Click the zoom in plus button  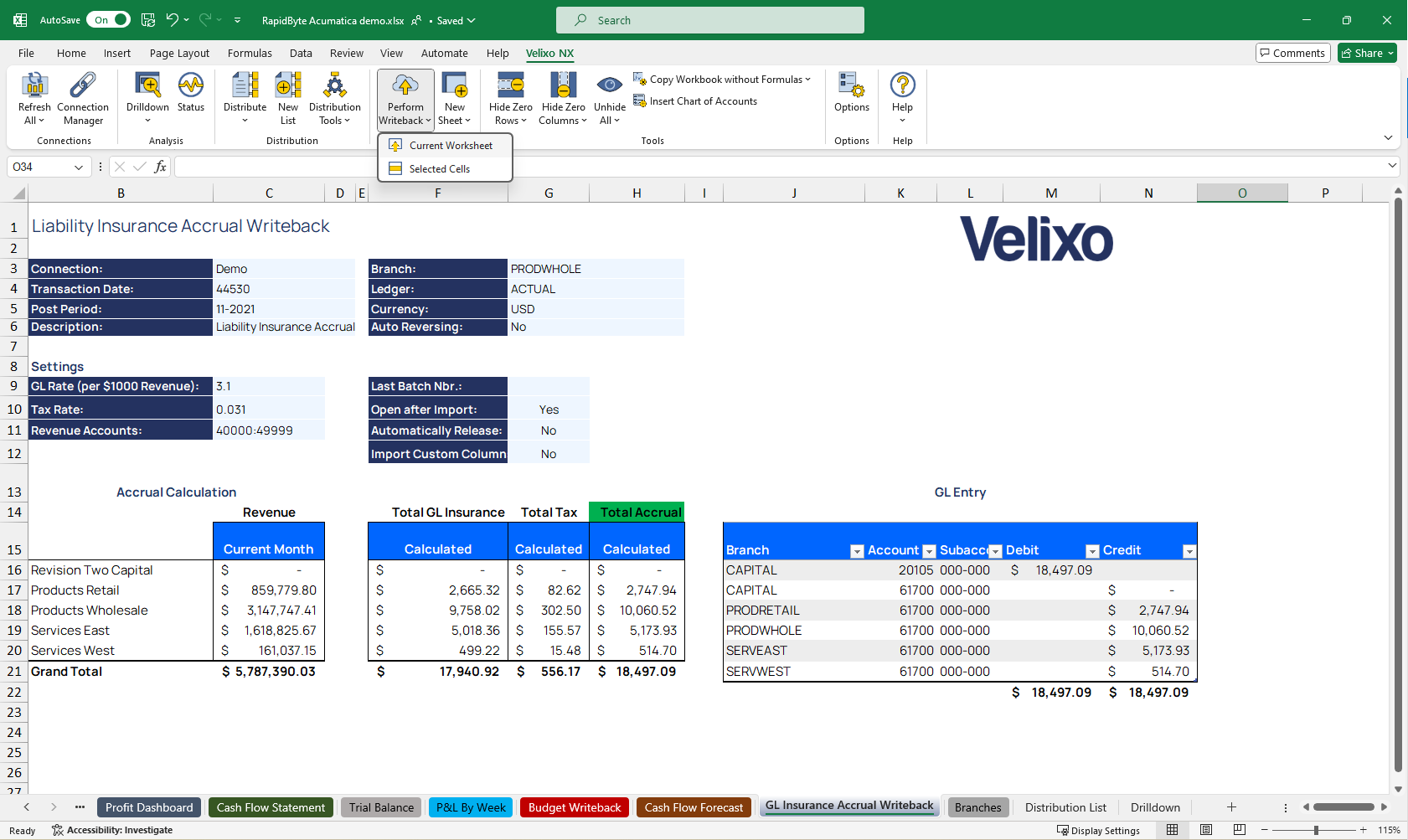tap(1364, 830)
